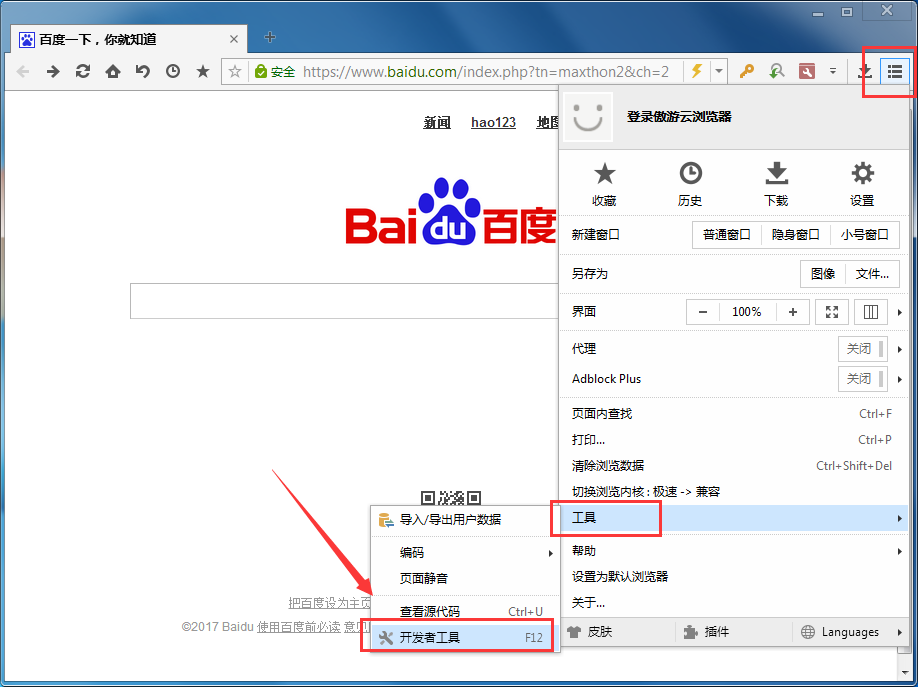Open the home page icon

(x=112, y=71)
